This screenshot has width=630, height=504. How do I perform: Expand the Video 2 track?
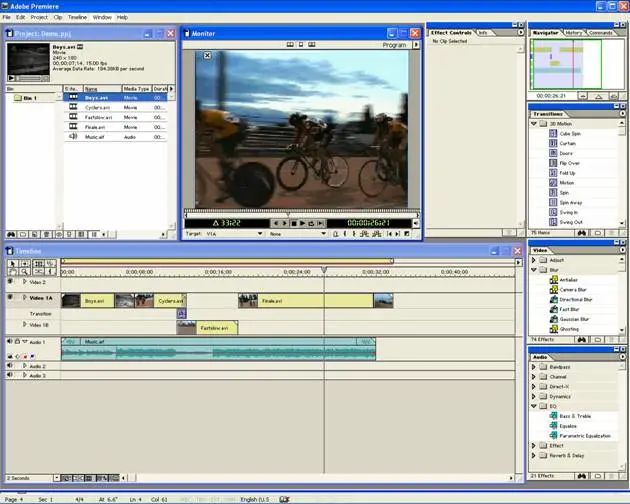coord(25,282)
